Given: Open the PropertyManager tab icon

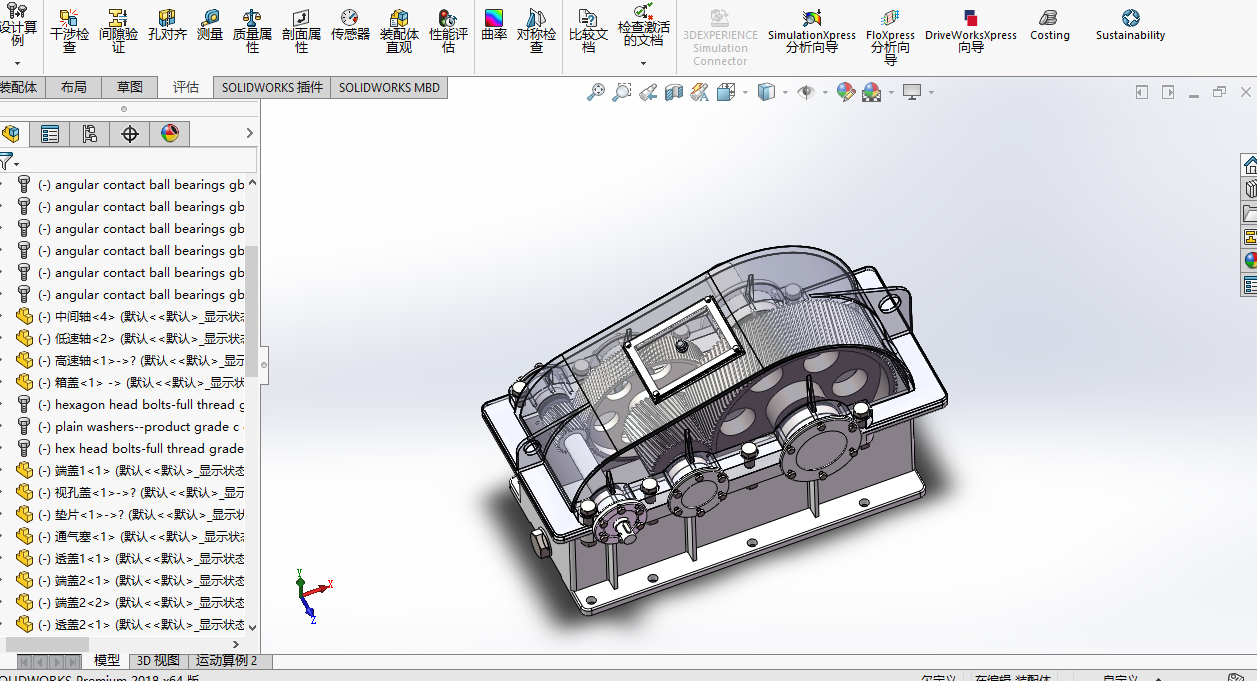Looking at the screenshot, I should [x=50, y=134].
